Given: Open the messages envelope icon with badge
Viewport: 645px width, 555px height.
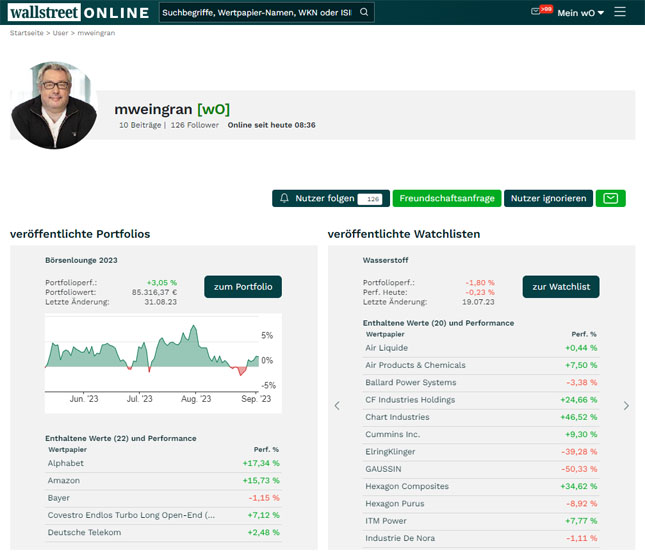Looking at the screenshot, I should [x=541, y=10].
